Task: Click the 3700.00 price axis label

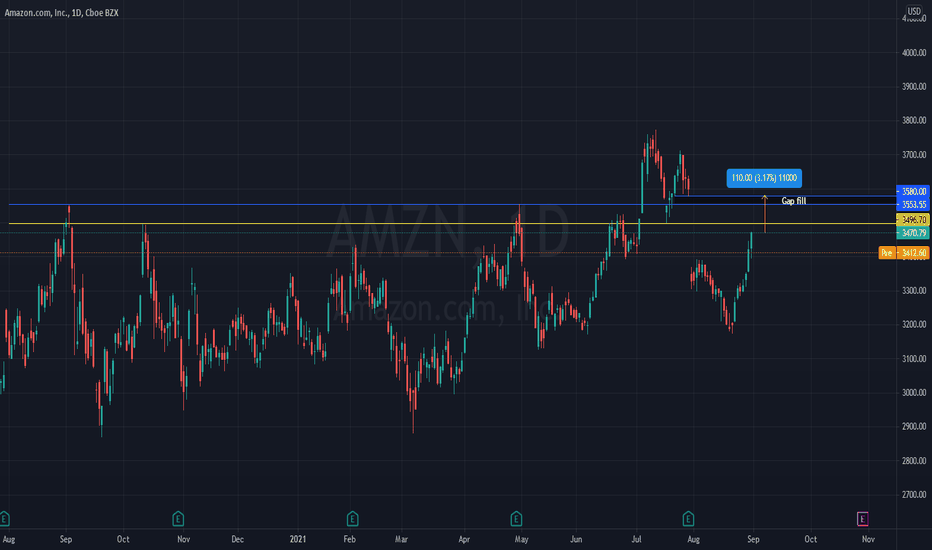Action: point(914,155)
